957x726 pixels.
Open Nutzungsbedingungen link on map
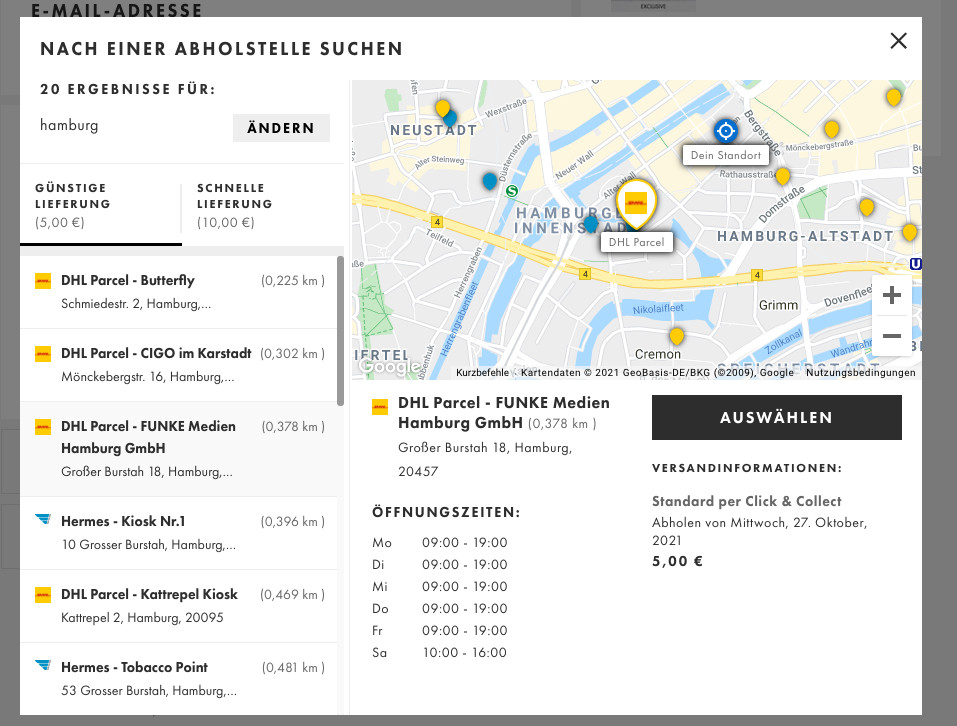pyautogui.click(x=861, y=373)
